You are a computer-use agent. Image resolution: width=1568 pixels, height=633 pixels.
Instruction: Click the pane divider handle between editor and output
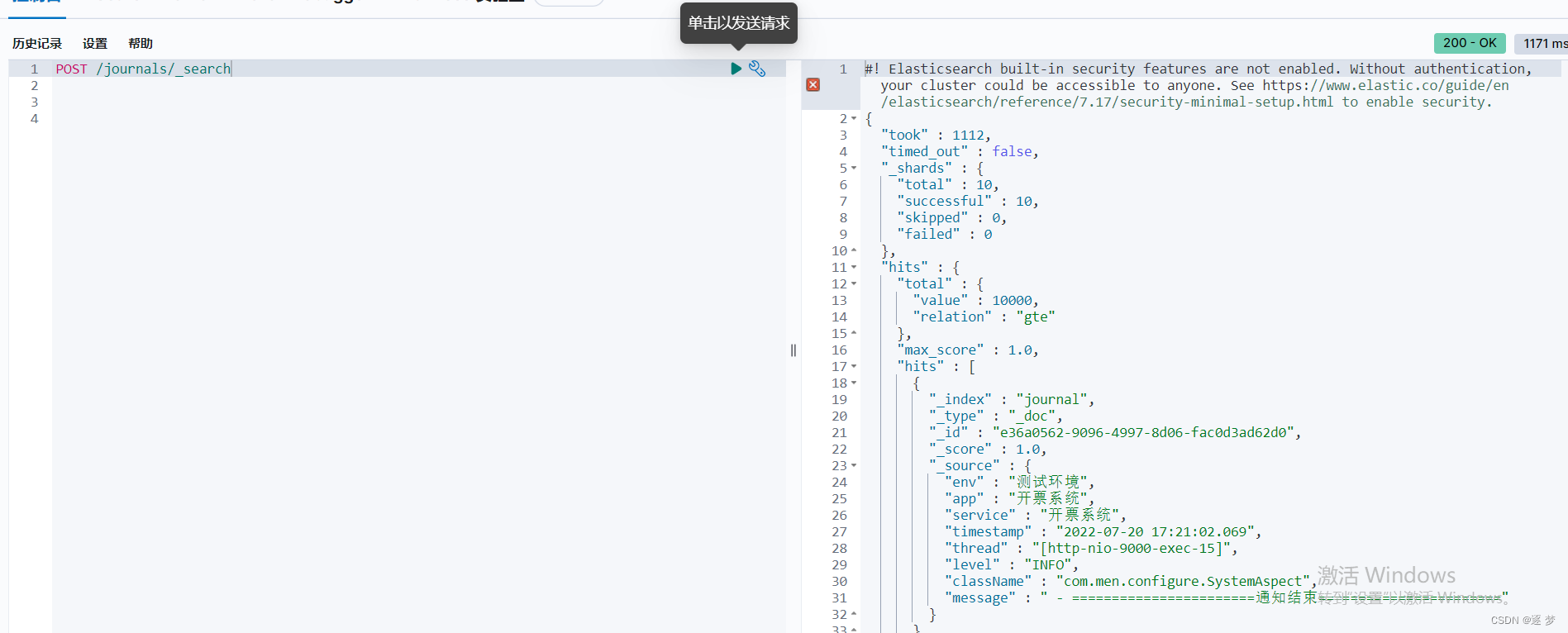(794, 350)
